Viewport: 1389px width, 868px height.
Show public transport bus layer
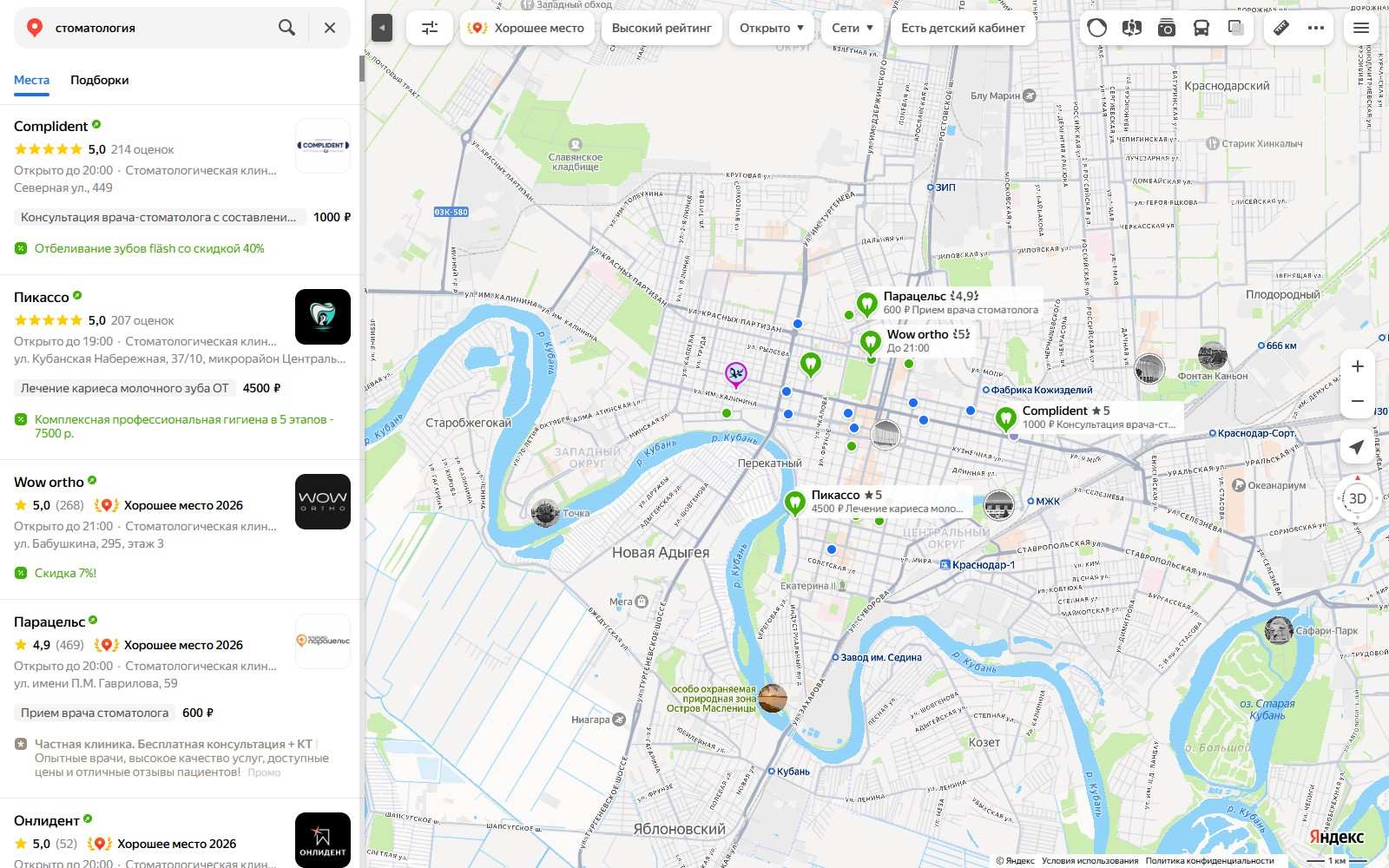(x=1201, y=28)
